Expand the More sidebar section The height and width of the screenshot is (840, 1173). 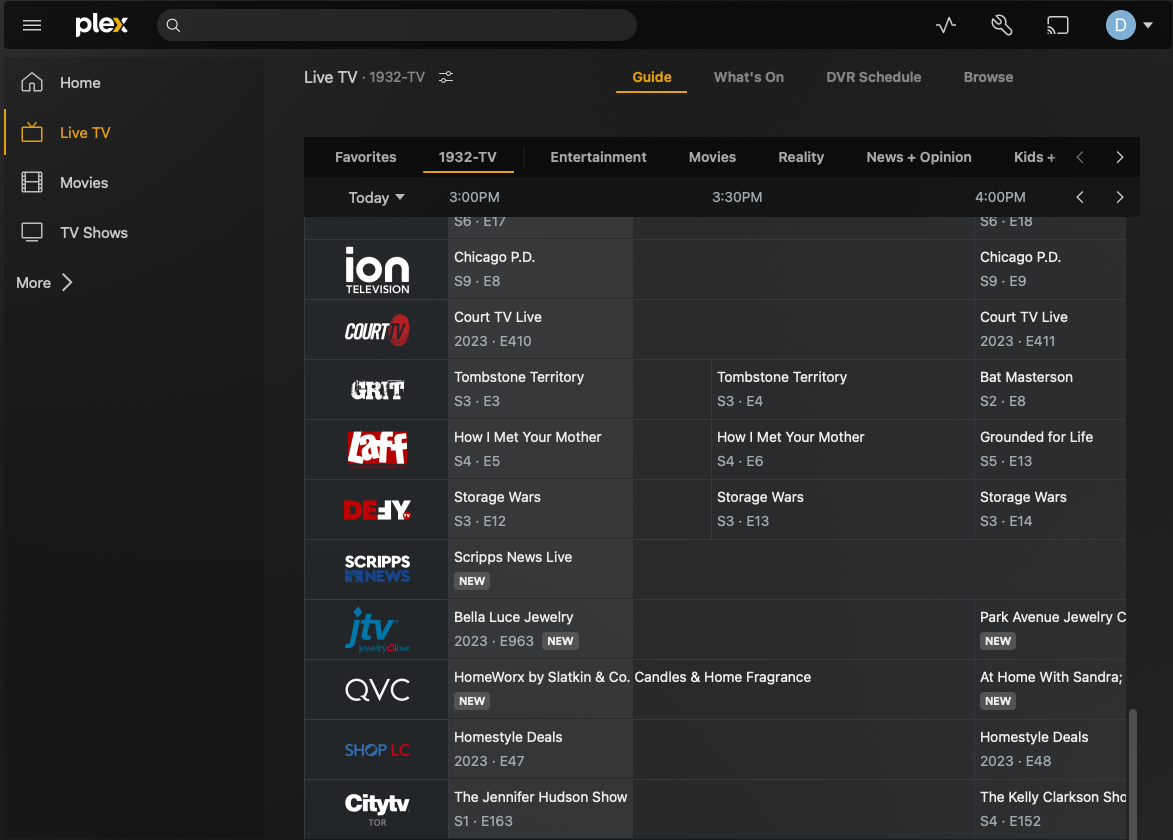[x=44, y=283]
